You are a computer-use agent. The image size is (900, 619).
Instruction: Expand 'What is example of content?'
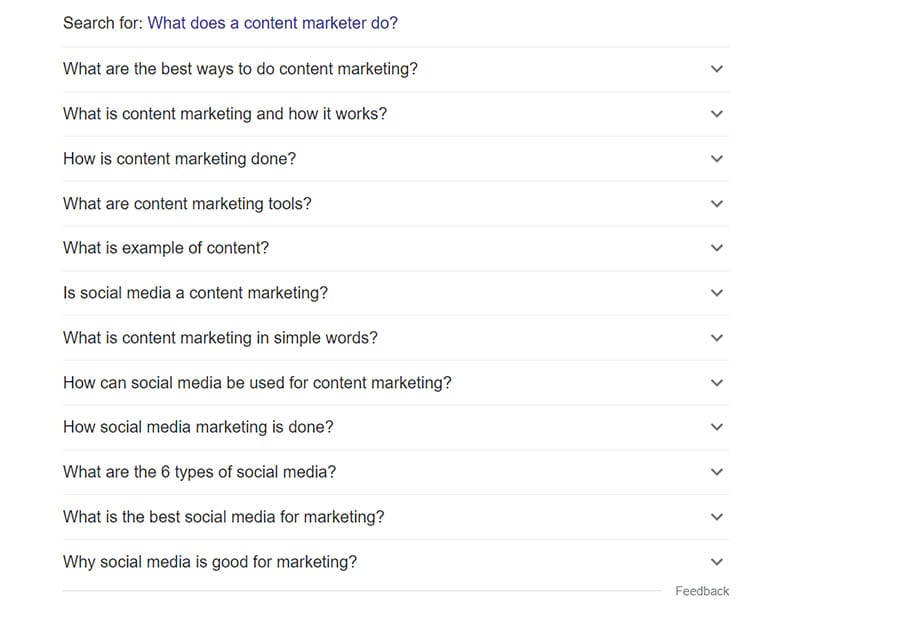click(x=716, y=248)
